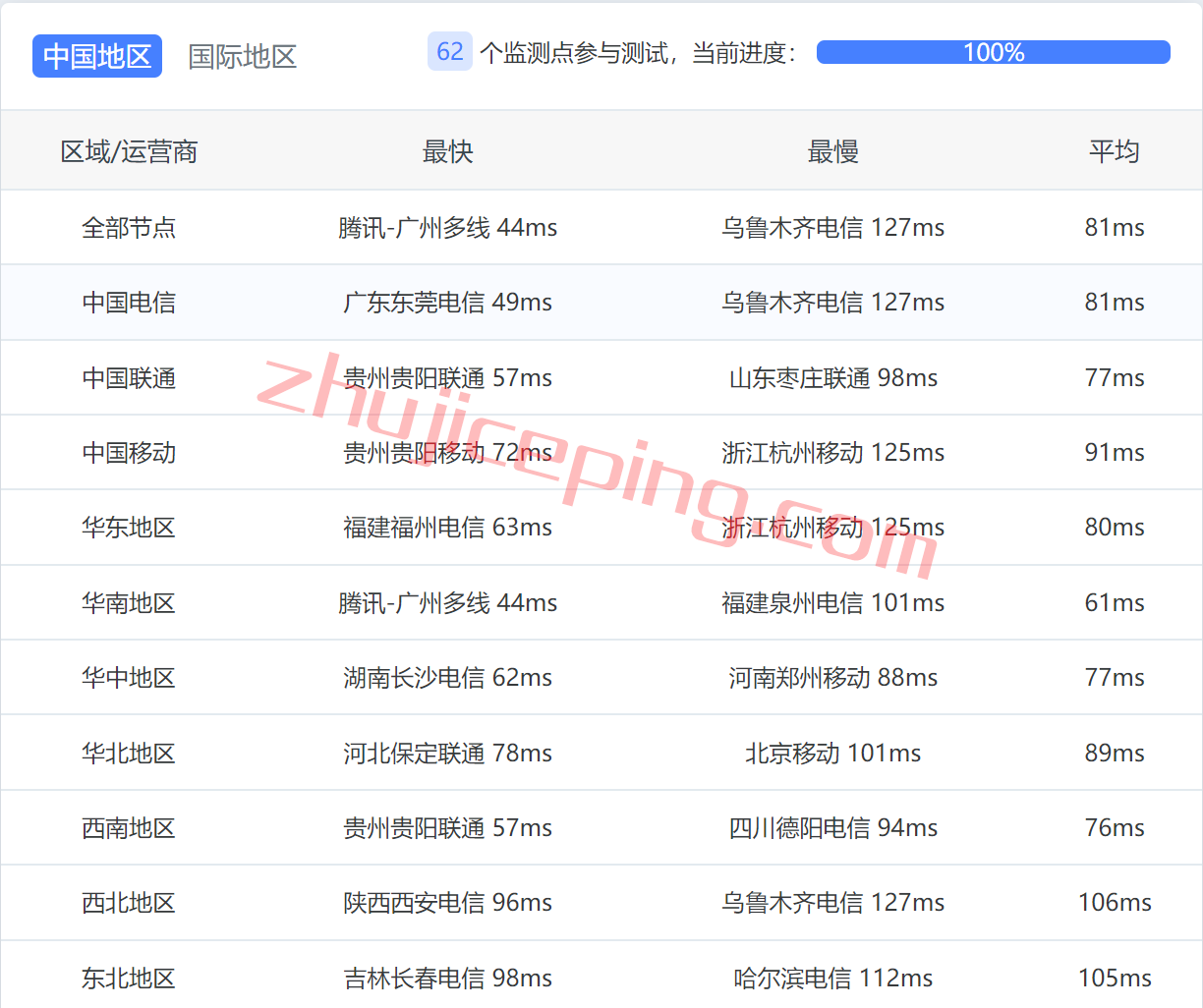The width and height of the screenshot is (1203, 1008).
Task: Click 105ms average in 东北地区 row
Action: coord(1115,979)
